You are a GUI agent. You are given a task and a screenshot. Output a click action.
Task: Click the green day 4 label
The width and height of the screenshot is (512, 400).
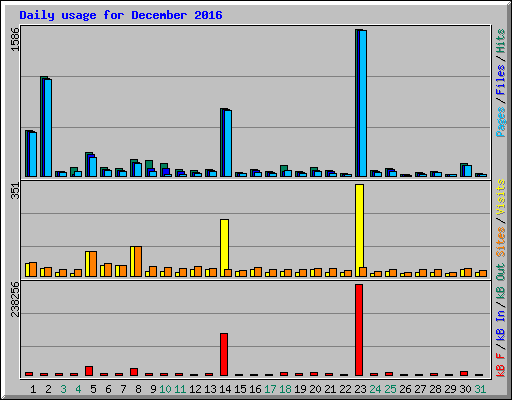coord(78,389)
